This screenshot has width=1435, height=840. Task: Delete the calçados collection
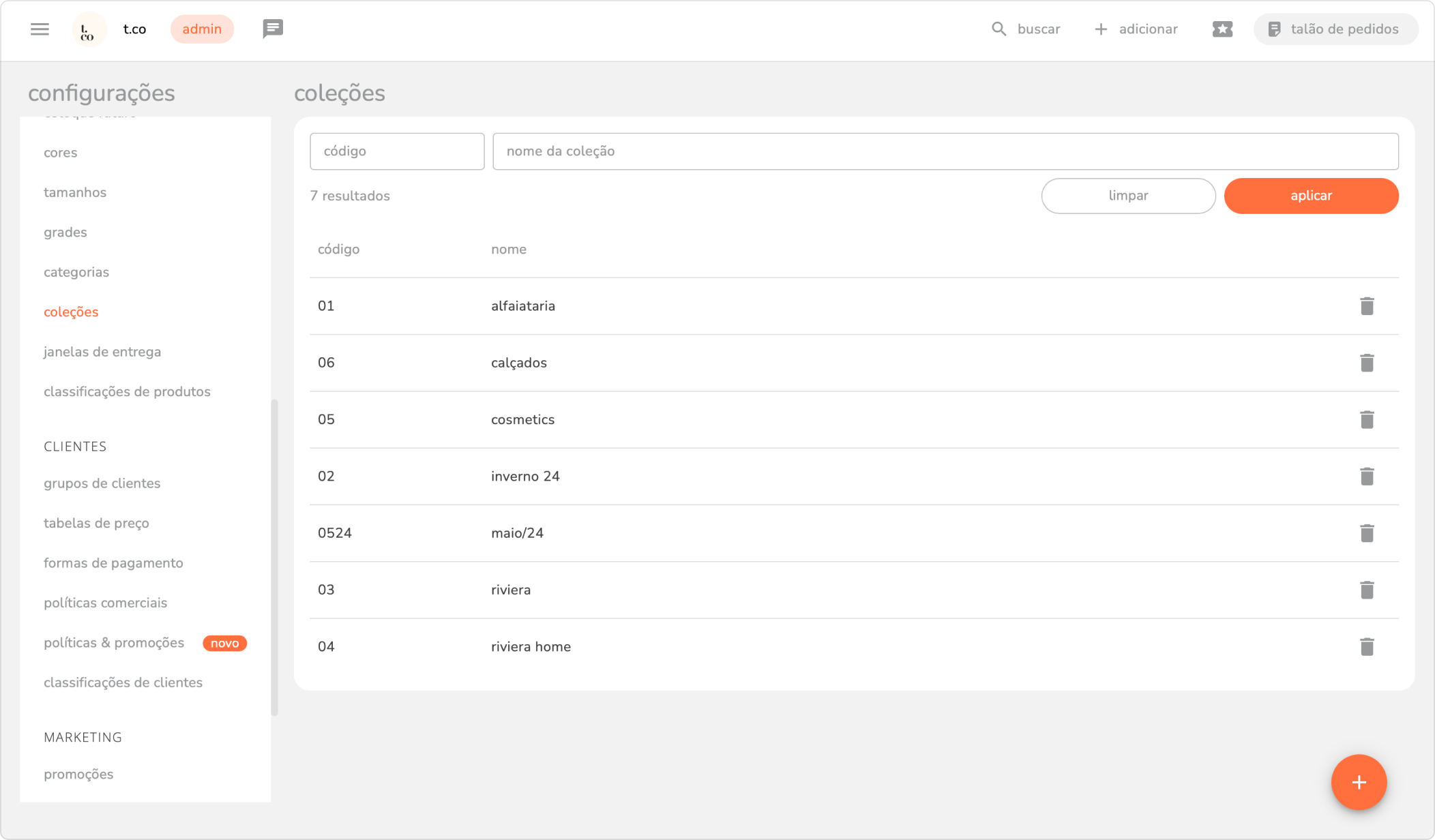[x=1366, y=363]
